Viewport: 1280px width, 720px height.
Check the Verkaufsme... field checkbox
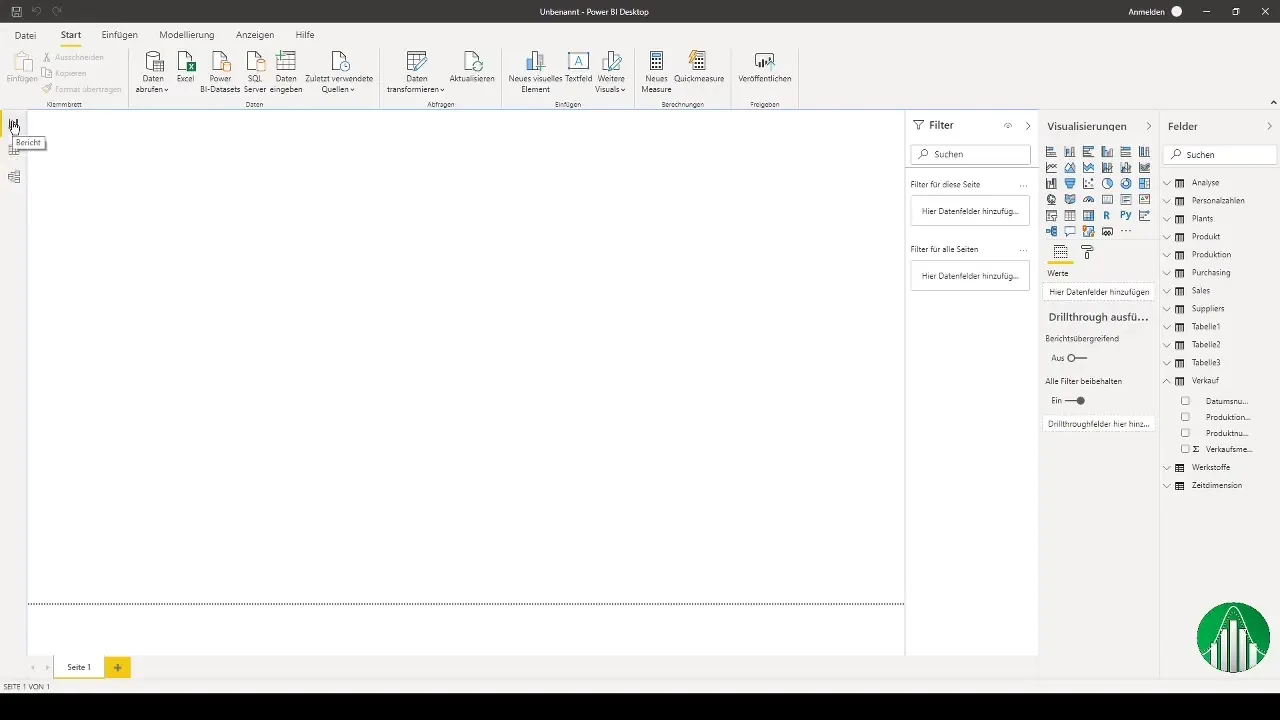[x=1185, y=449]
